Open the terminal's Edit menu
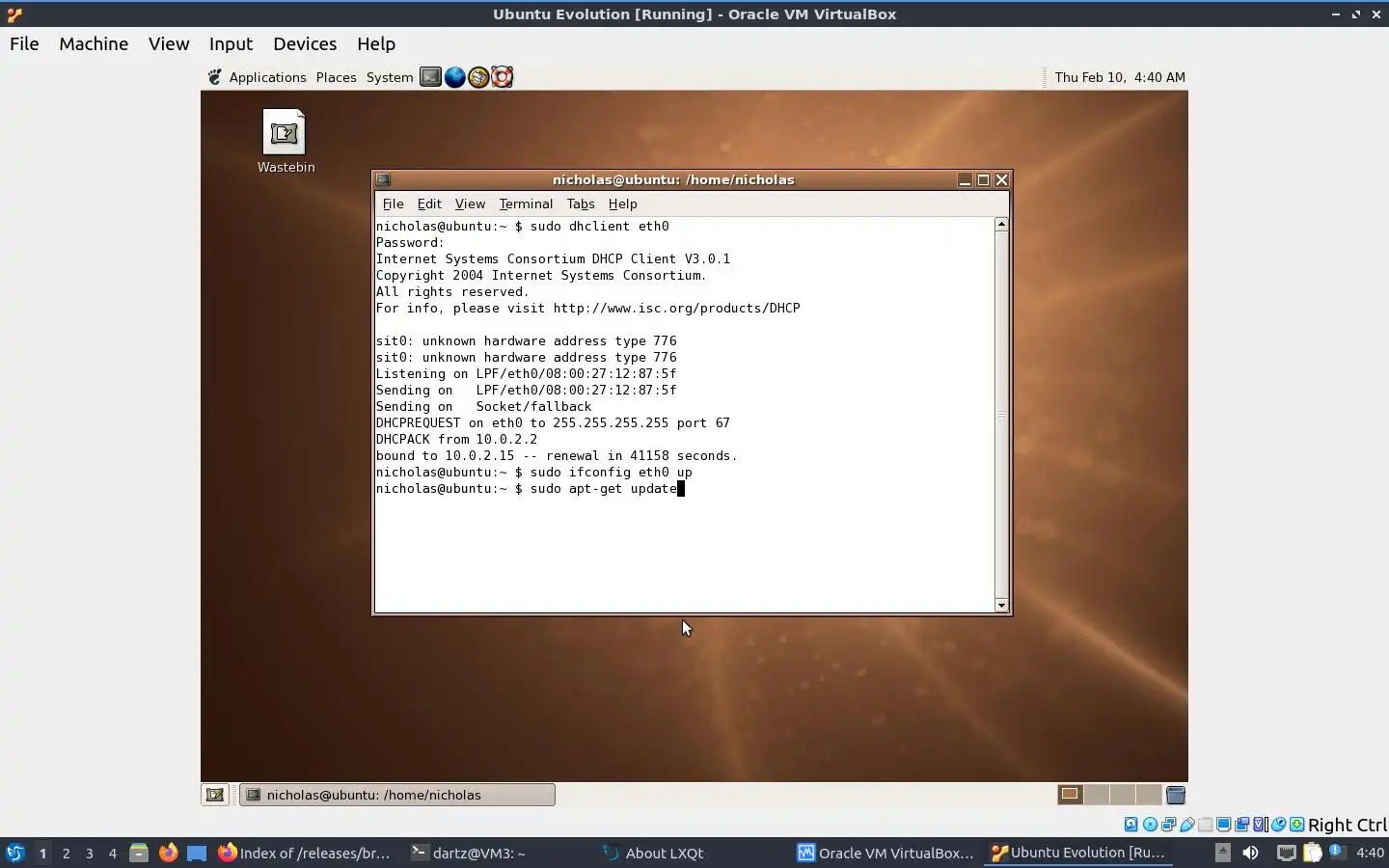Screen dimensions: 1389x868 429,203
